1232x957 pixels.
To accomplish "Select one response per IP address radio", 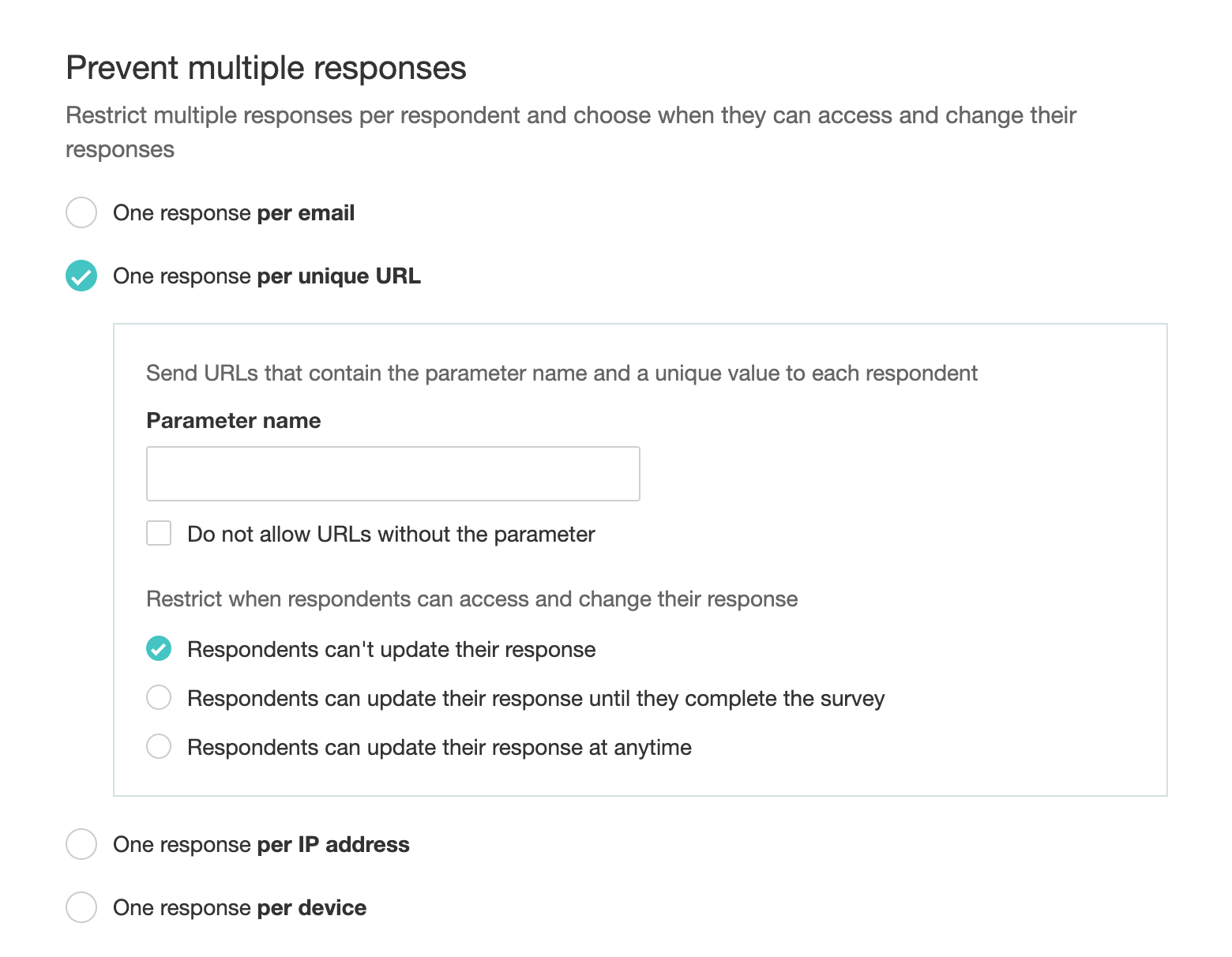I will [81, 844].
